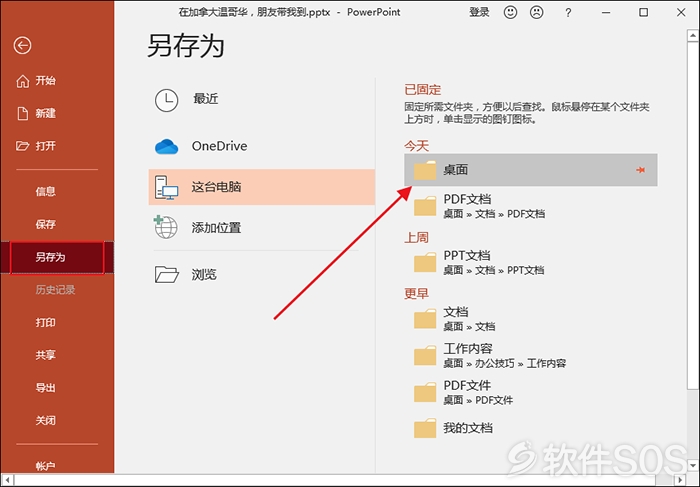This screenshot has height=487, width=700.
Task: Send feedback with the frown face icon
Action: (x=537, y=12)
